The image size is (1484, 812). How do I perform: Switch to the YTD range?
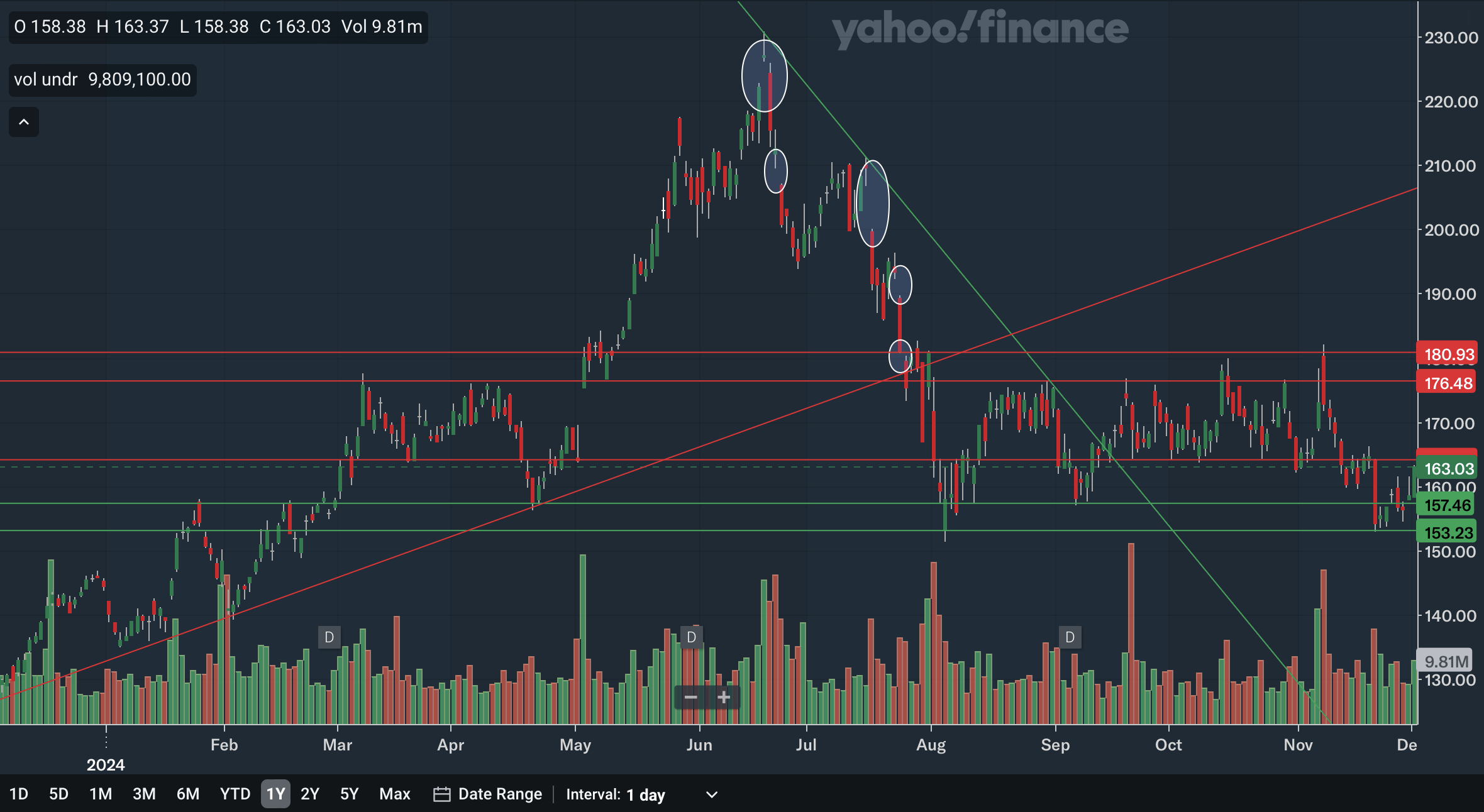[x=235, y=794]
